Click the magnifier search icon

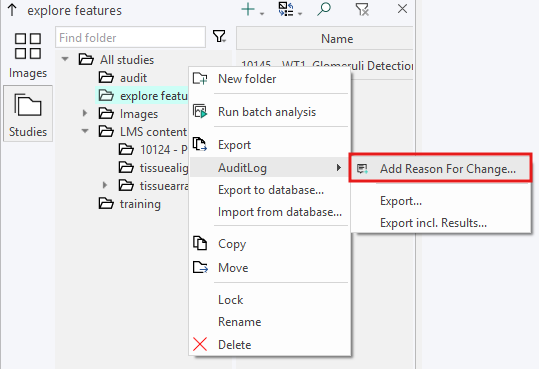pos(324,9)
